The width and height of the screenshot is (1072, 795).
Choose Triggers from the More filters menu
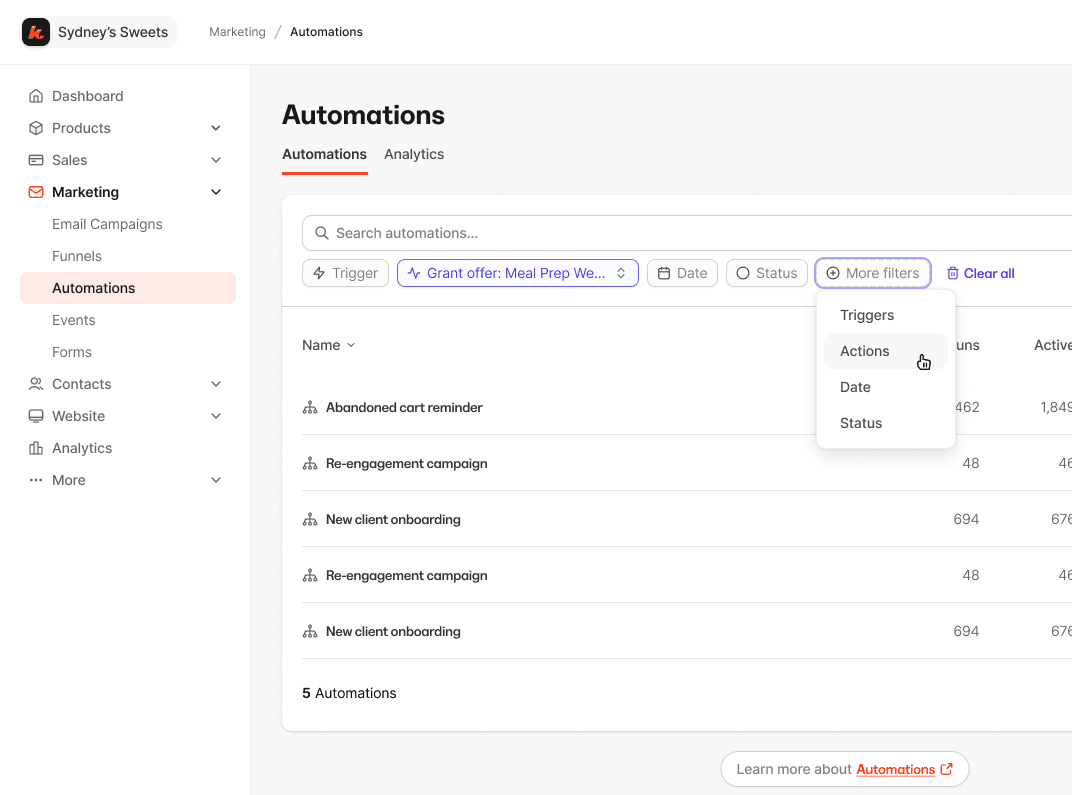coord(867,315)
